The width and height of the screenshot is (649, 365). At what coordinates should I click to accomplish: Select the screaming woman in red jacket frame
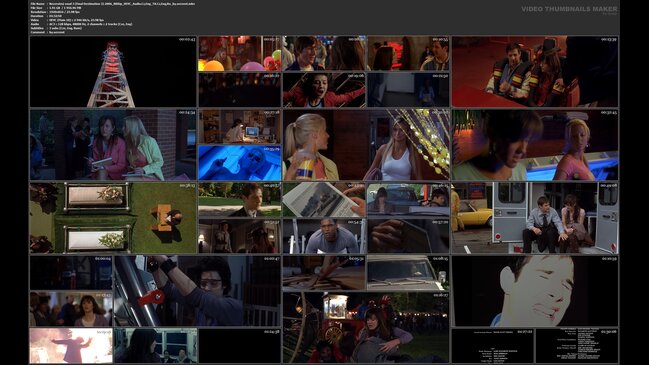pyautogui.click(x=324, y=90)
